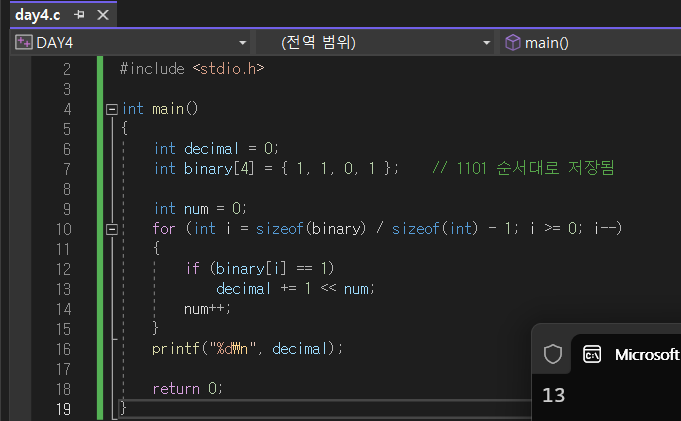Click the decimal += 1 << num statement
Screen dimensions: 681x421
click(x=295, y=288)
